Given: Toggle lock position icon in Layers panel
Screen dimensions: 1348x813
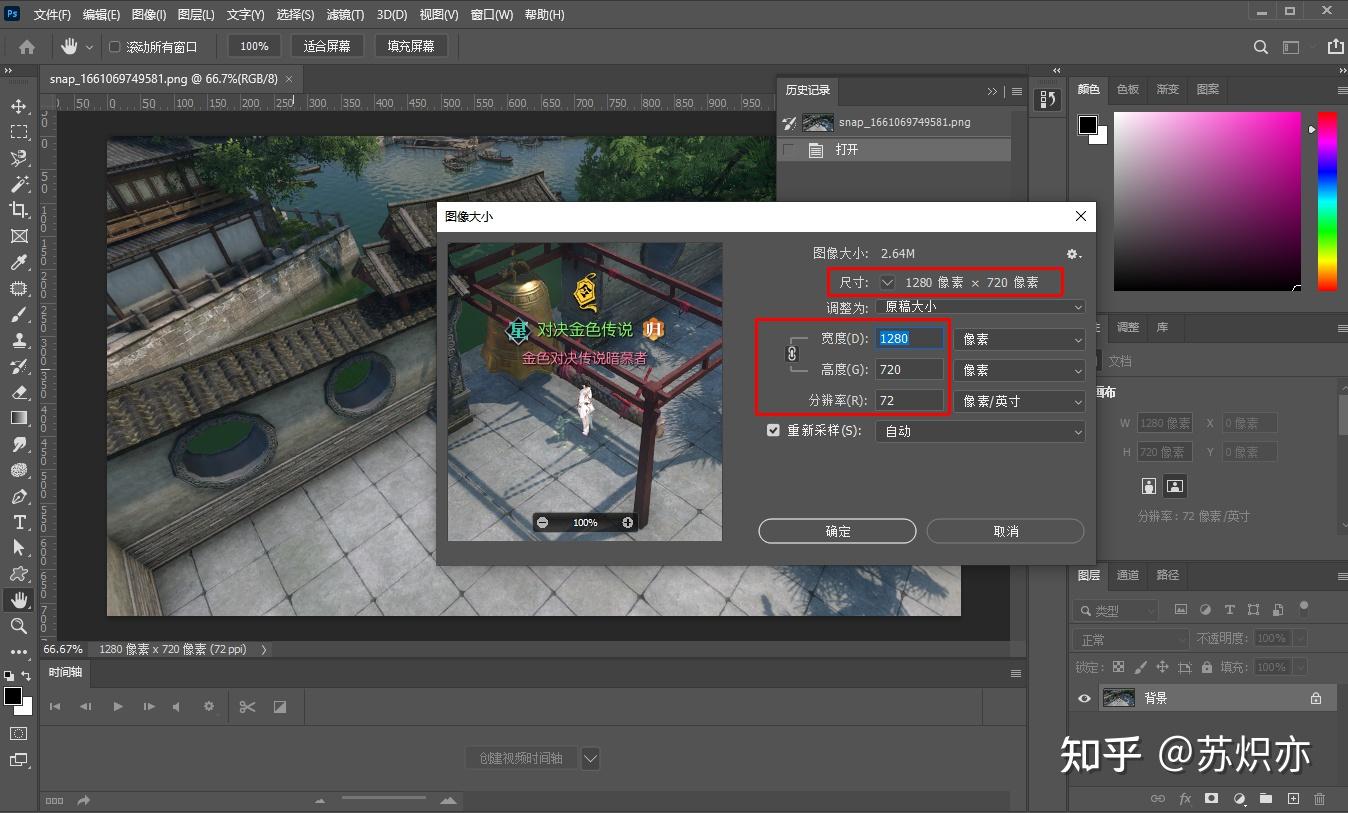Looking at the screenshot, I should (1162, 667).
